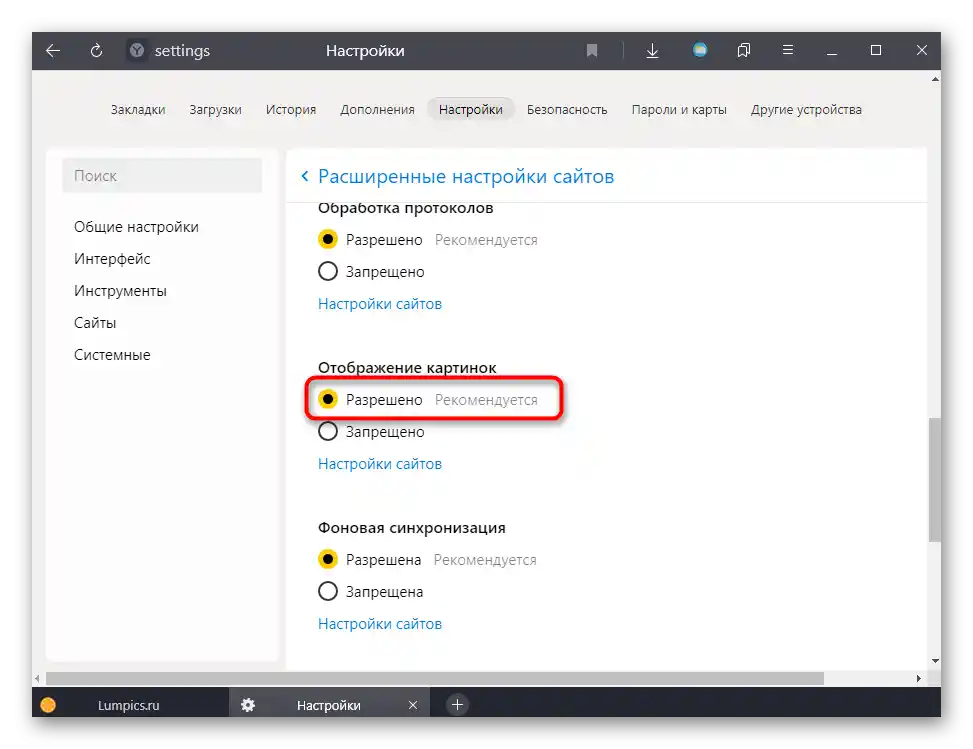Screen dimensions: 973x749
Task: Click the Yandex logo in the address bar
Action: click(137, 50)
